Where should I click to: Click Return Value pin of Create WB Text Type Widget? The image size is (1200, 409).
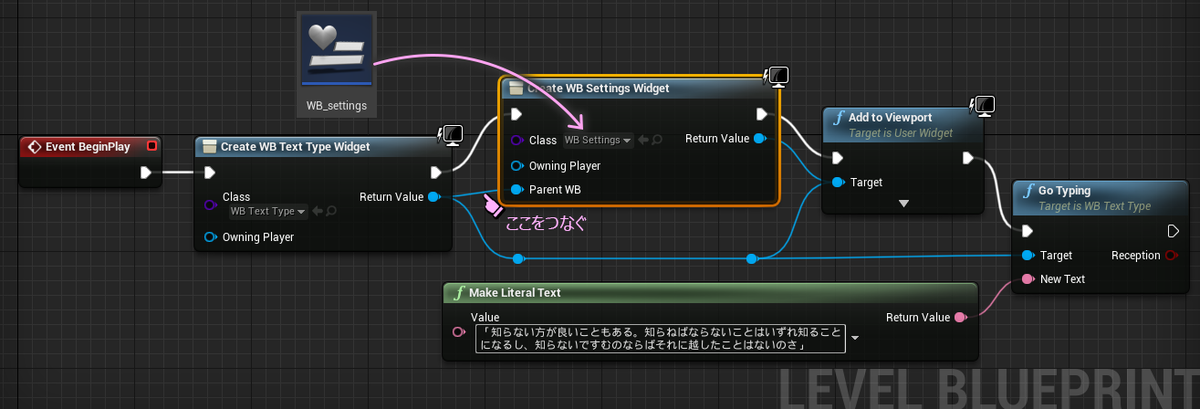[x=434, y=197]
